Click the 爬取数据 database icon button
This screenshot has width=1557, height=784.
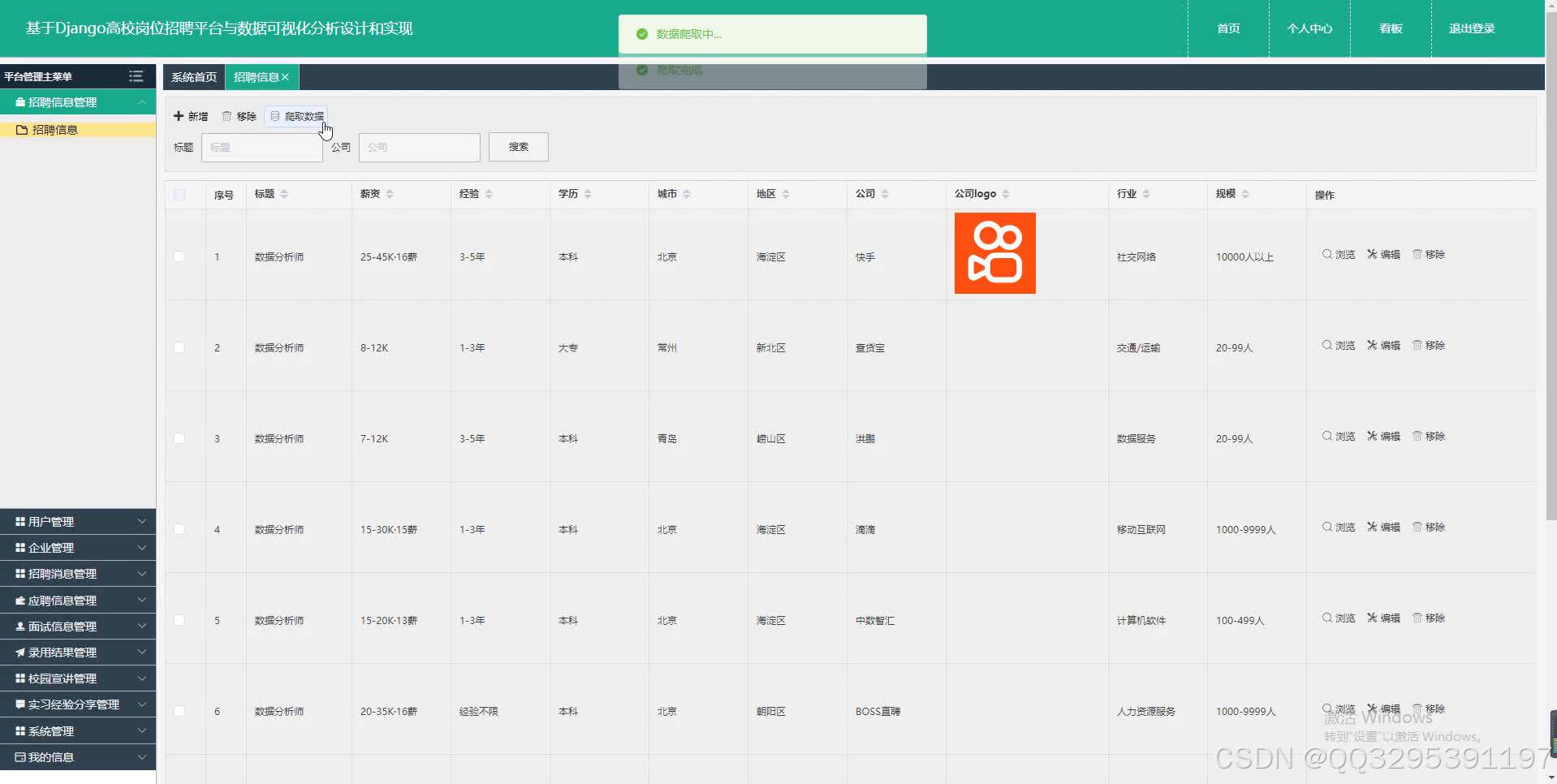[296, 116]
